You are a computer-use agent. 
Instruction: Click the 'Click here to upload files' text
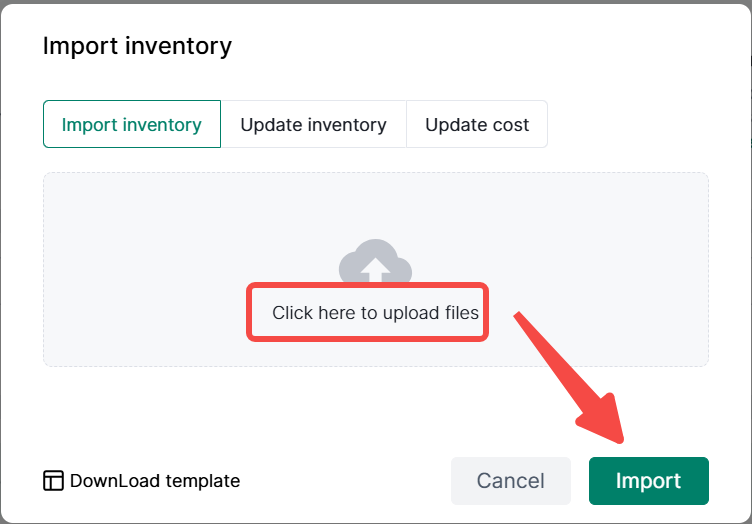pos(375,313)
